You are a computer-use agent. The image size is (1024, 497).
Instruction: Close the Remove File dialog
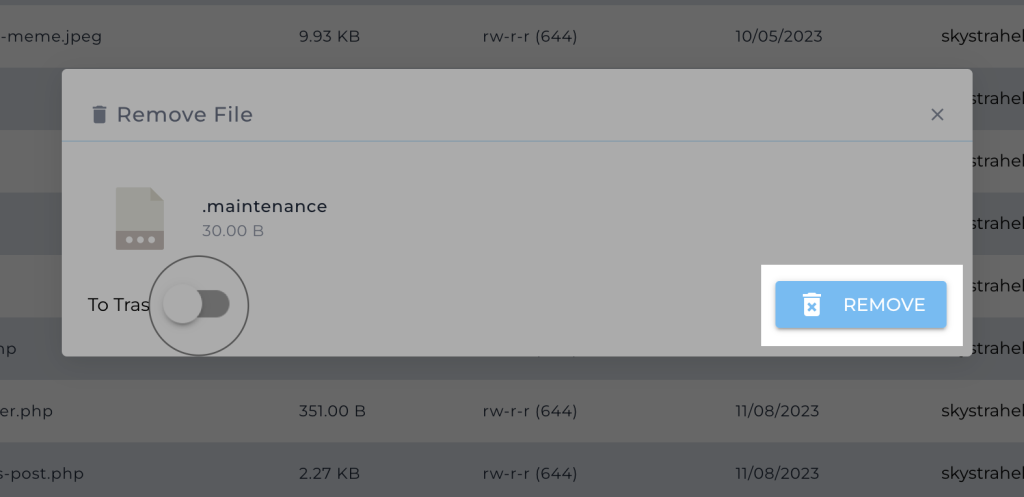click(x=937, y=114)
